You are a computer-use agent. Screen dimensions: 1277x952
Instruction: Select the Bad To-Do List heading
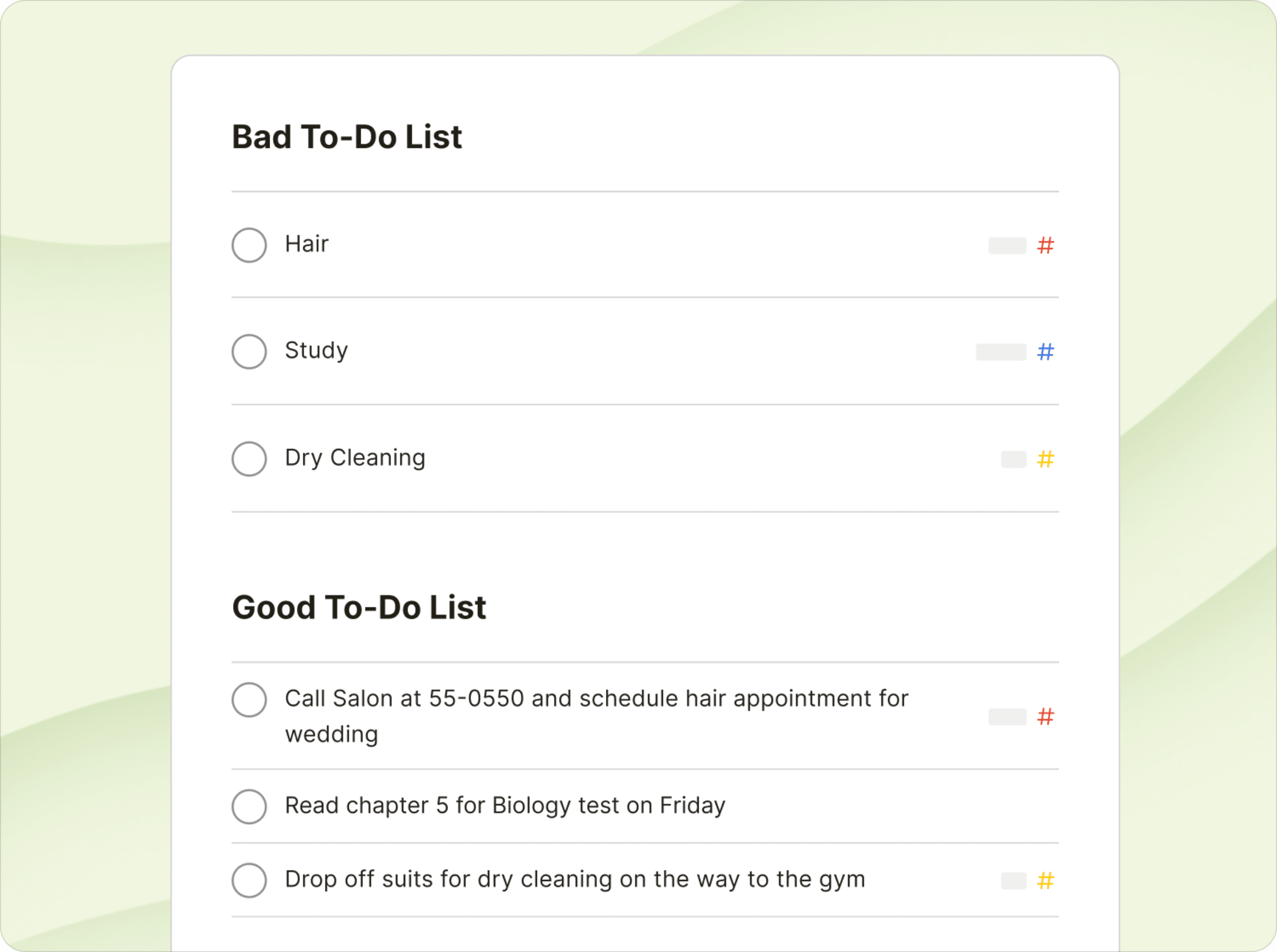347,137
